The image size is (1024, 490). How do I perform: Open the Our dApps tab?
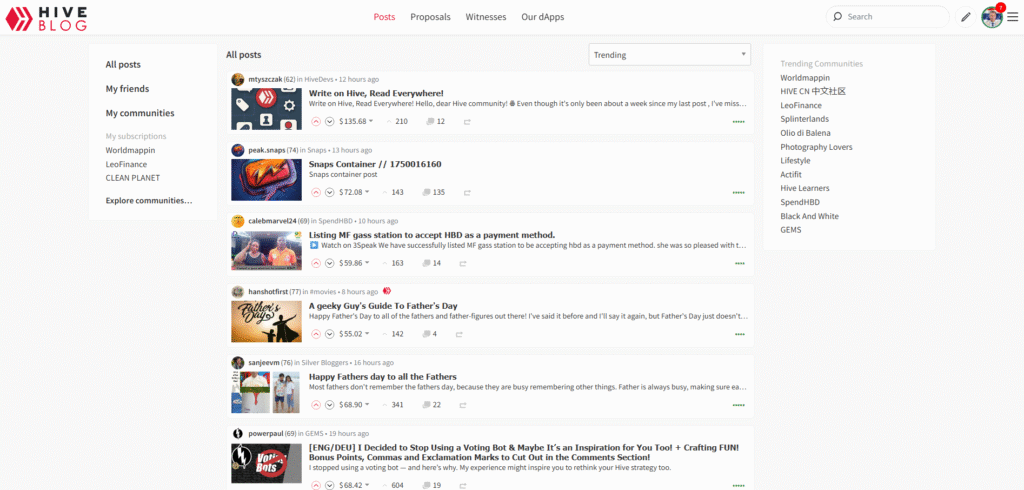click(543, 17)
